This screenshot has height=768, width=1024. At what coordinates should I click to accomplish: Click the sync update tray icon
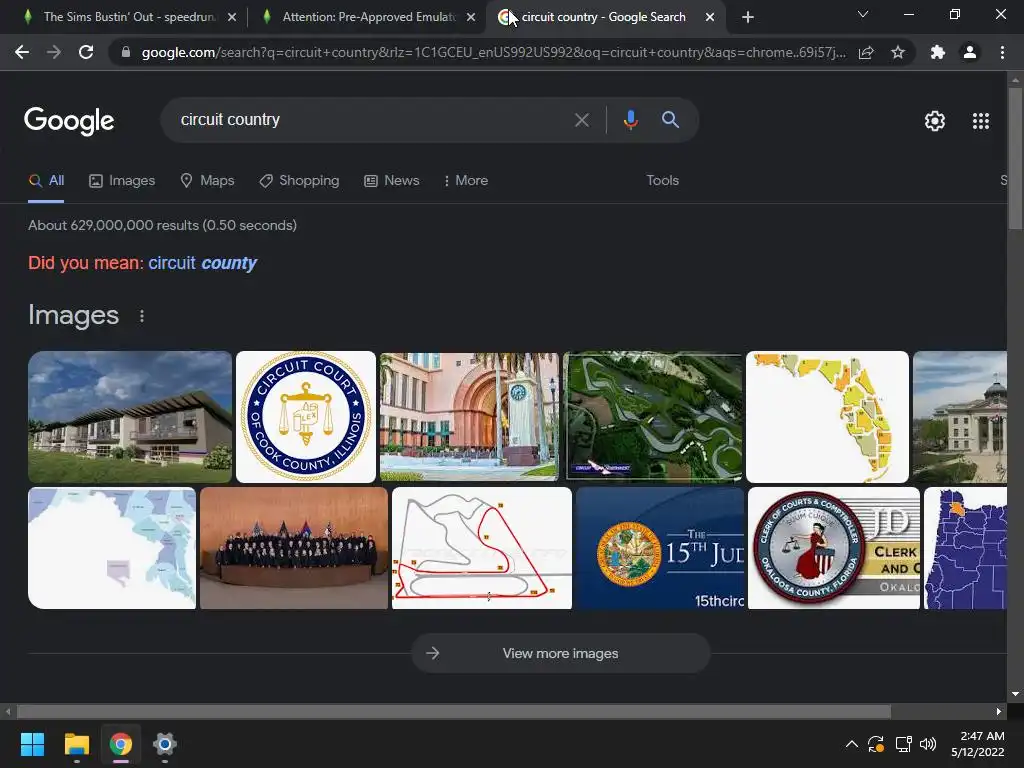(x=876, y=744)
